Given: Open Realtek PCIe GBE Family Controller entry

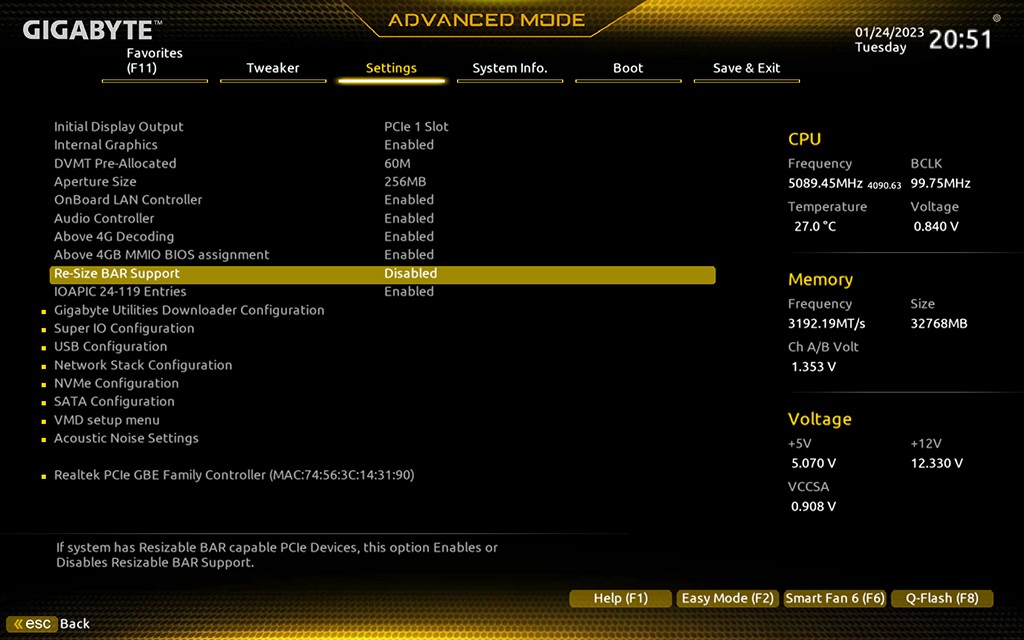Looking at the screenshot, I should 234,475.
